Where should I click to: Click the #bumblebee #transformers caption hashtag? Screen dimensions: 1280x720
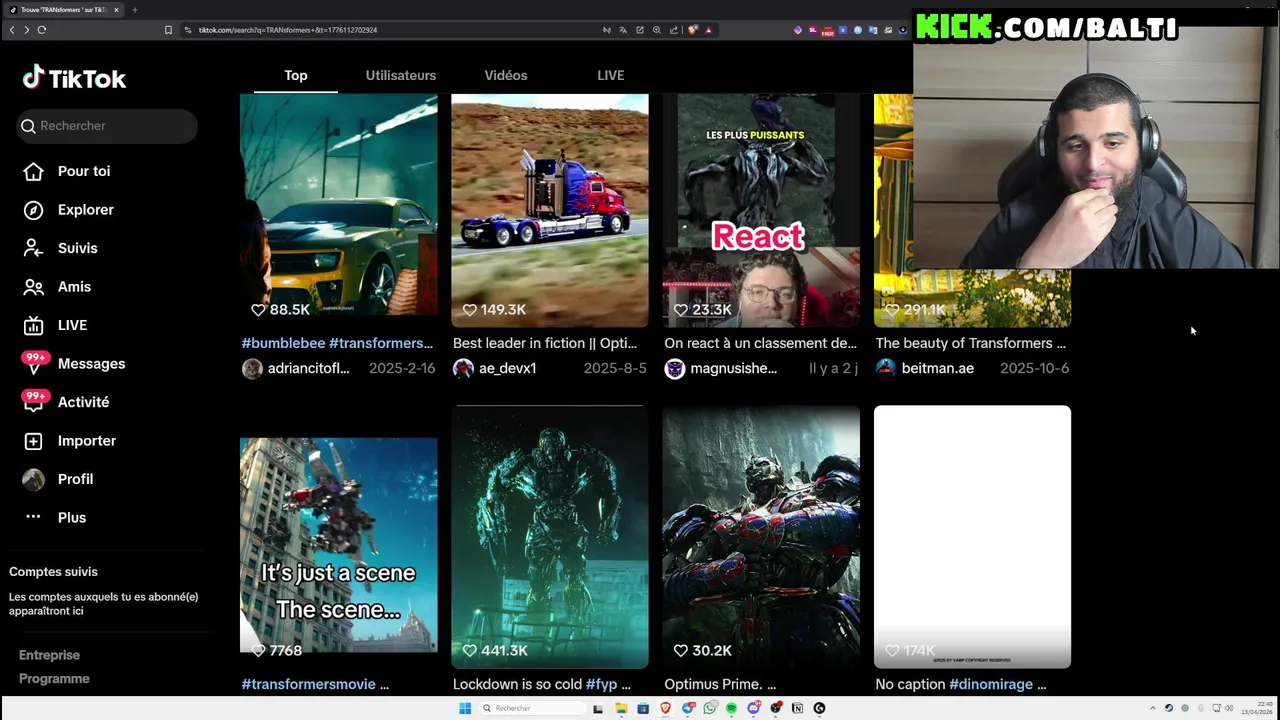coord(337,343)
